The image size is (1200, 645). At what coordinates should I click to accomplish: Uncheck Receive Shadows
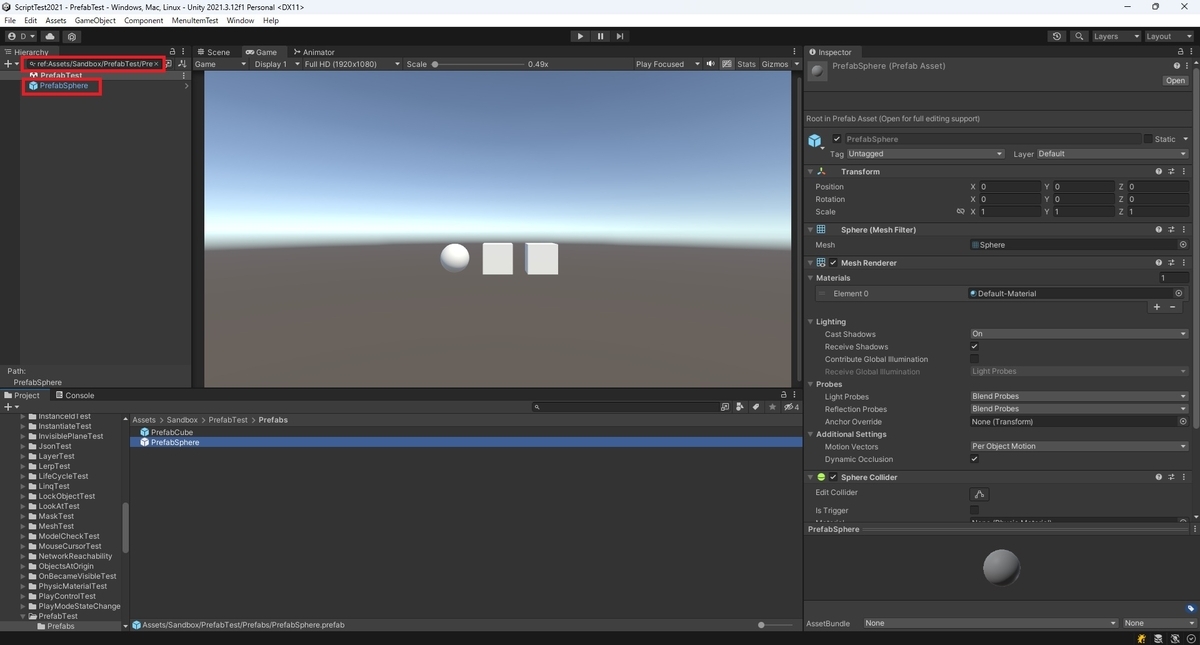point(975,347)
